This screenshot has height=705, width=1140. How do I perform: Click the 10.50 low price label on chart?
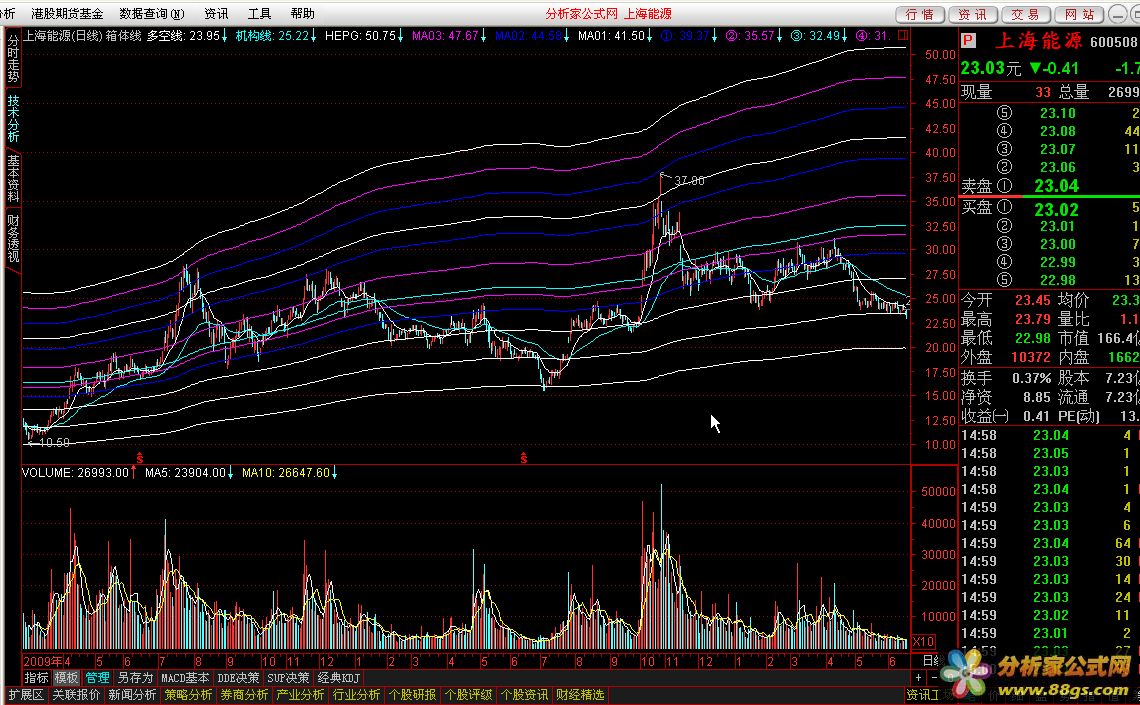coord(54,442)
